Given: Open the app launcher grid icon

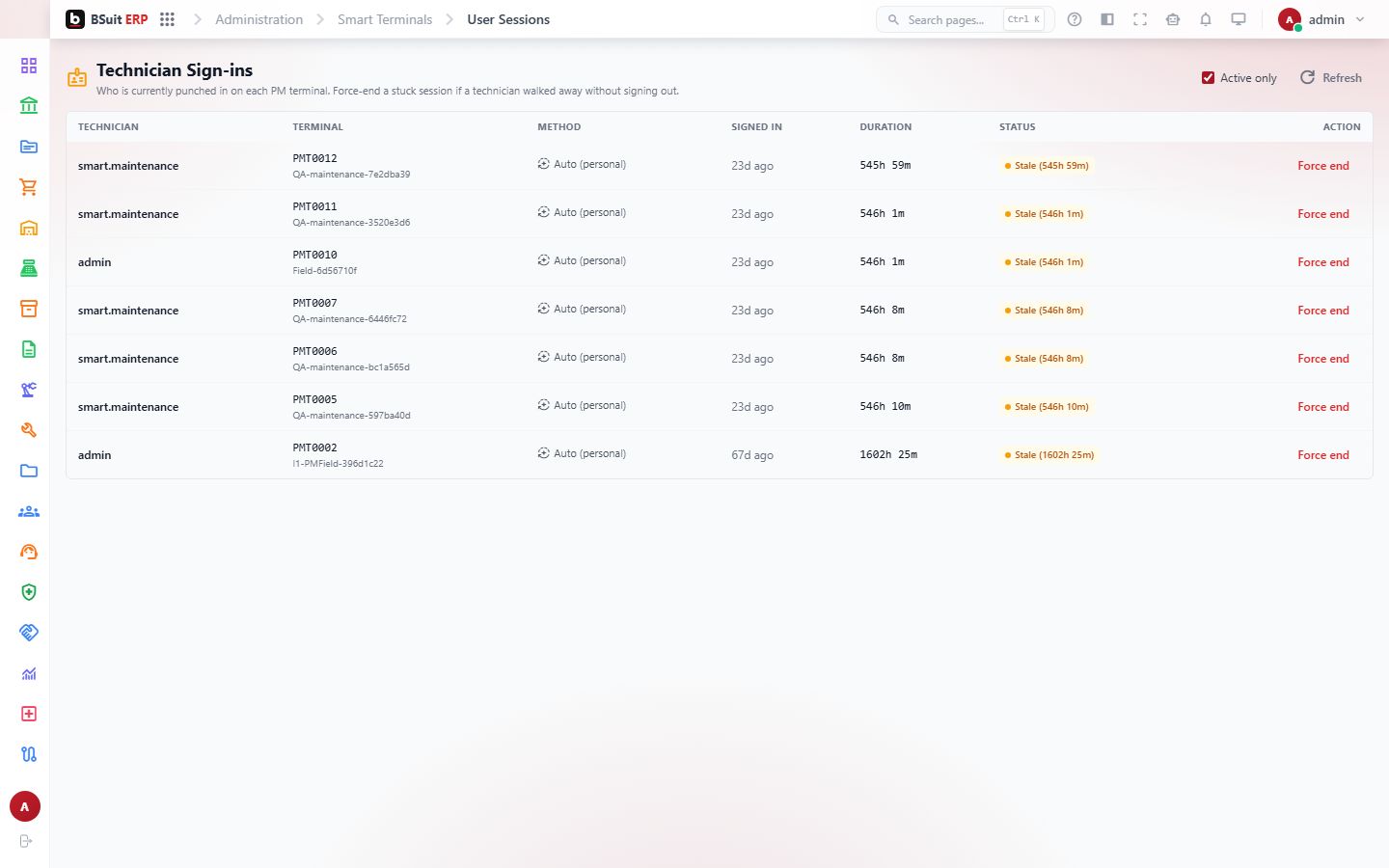Looking at the screenshot, I should point(167,19).
